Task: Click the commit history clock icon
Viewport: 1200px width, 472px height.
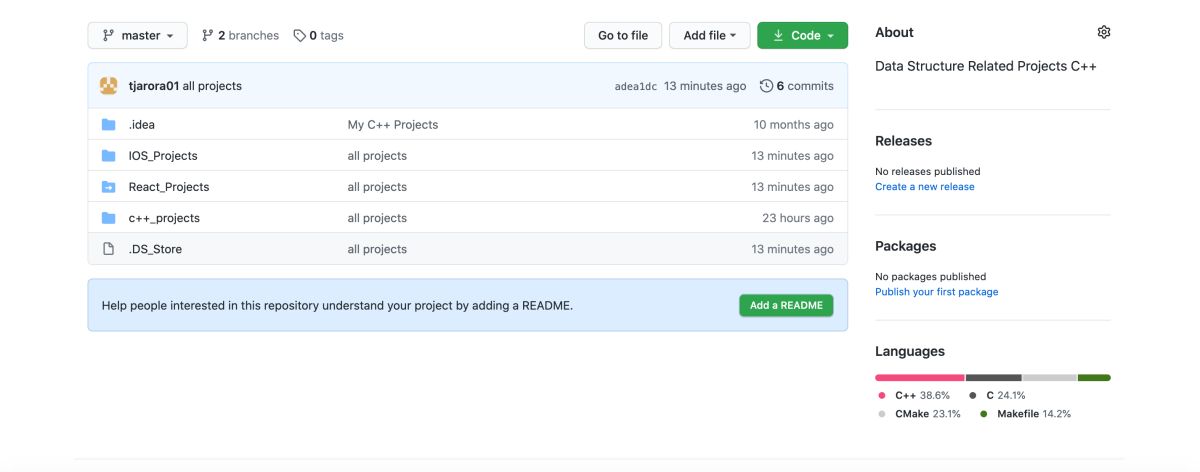Action: [766, 86]
